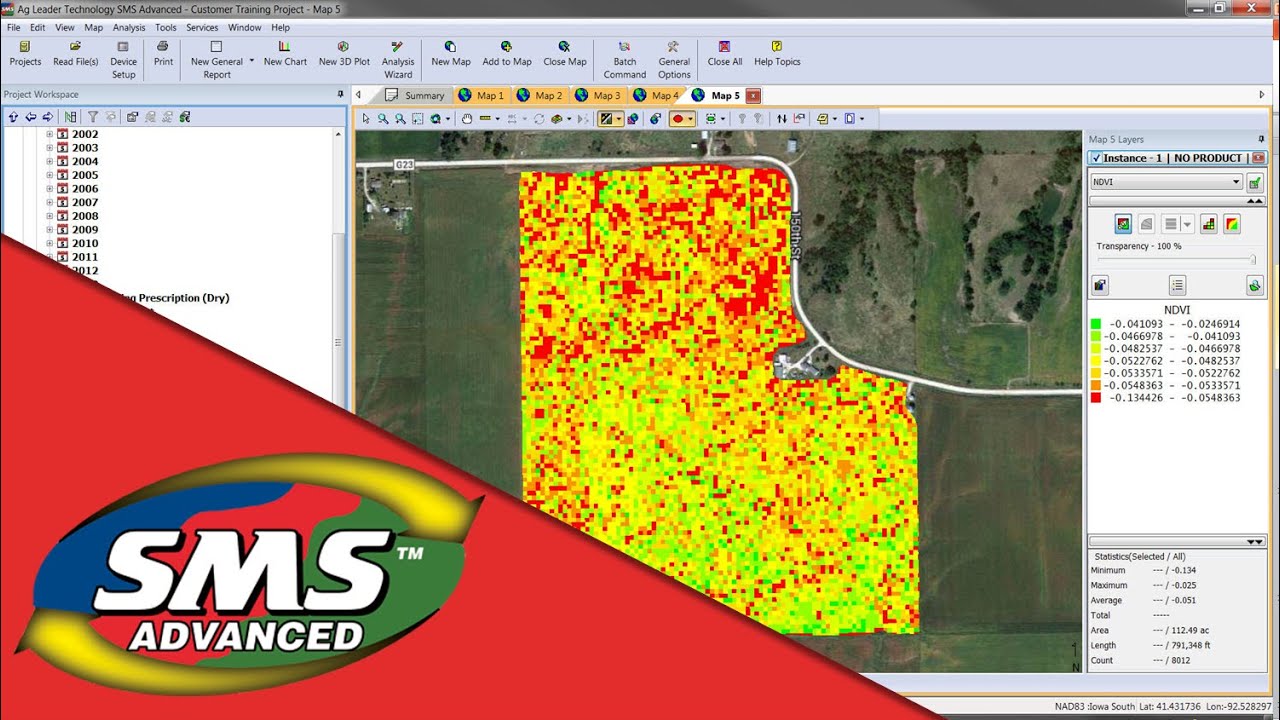
Task: Open New General Report dropdown arrow
Action: 252,61
